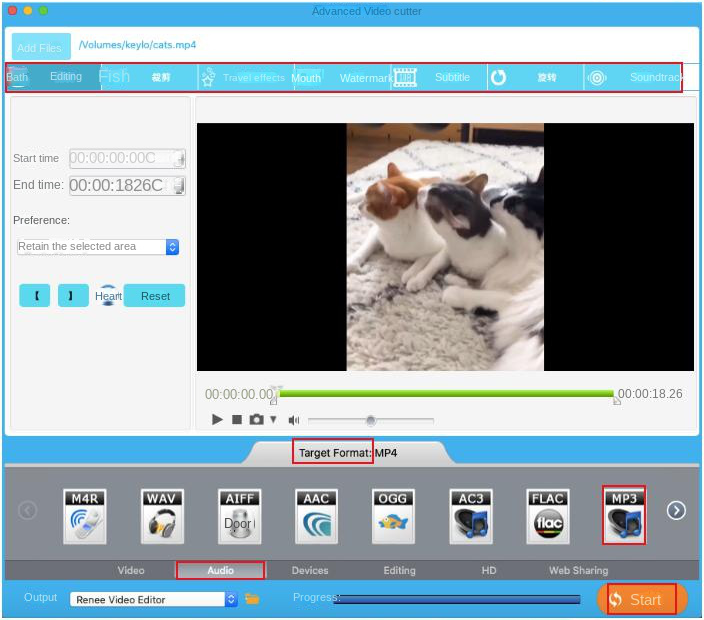The width and height of the screenshot is (704, 620).
Task: Play the video preview
Action: coord(217,420)
